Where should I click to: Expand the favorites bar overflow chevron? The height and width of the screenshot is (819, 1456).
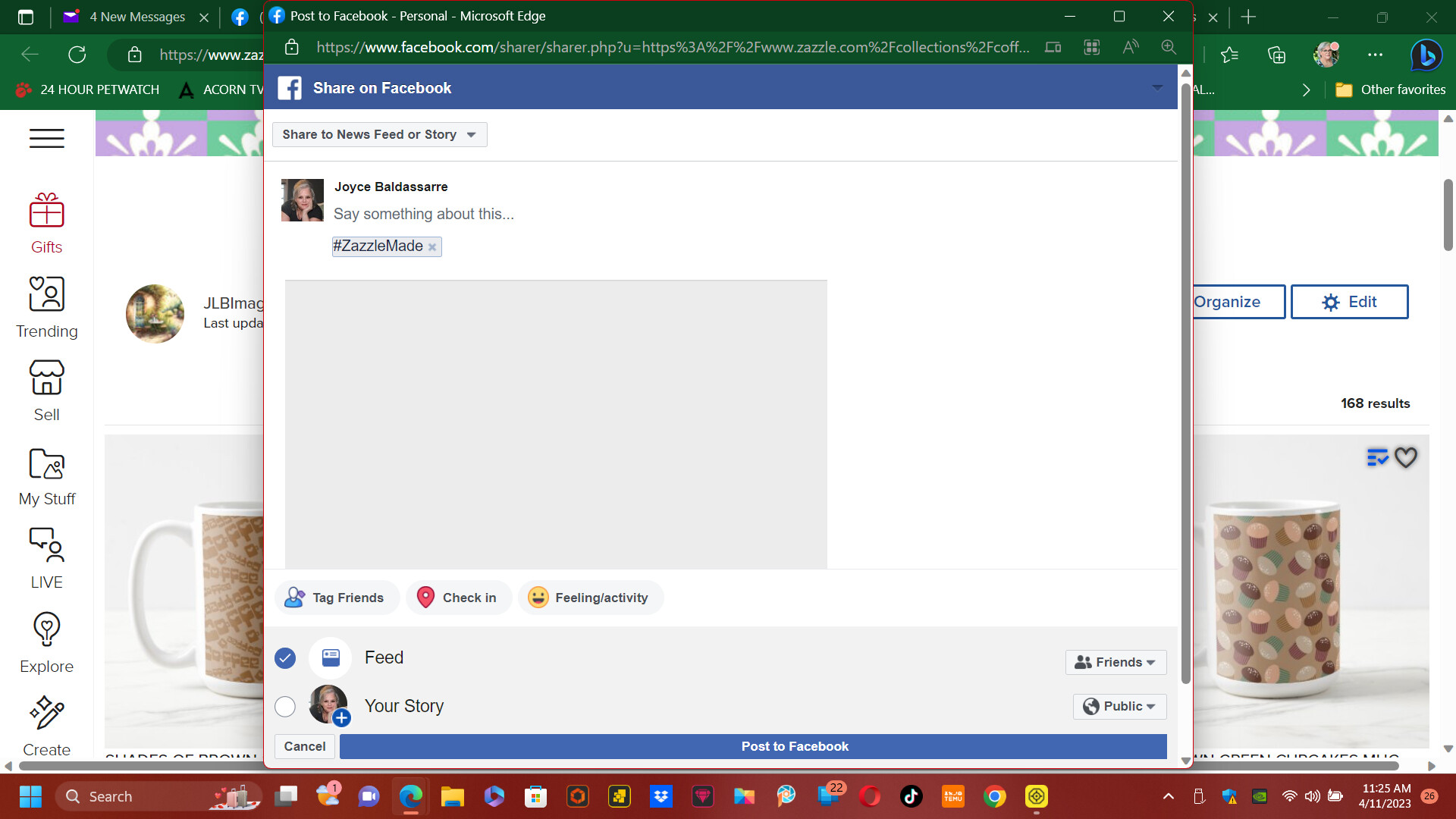pyautogui.click(x=1306, y=89)
